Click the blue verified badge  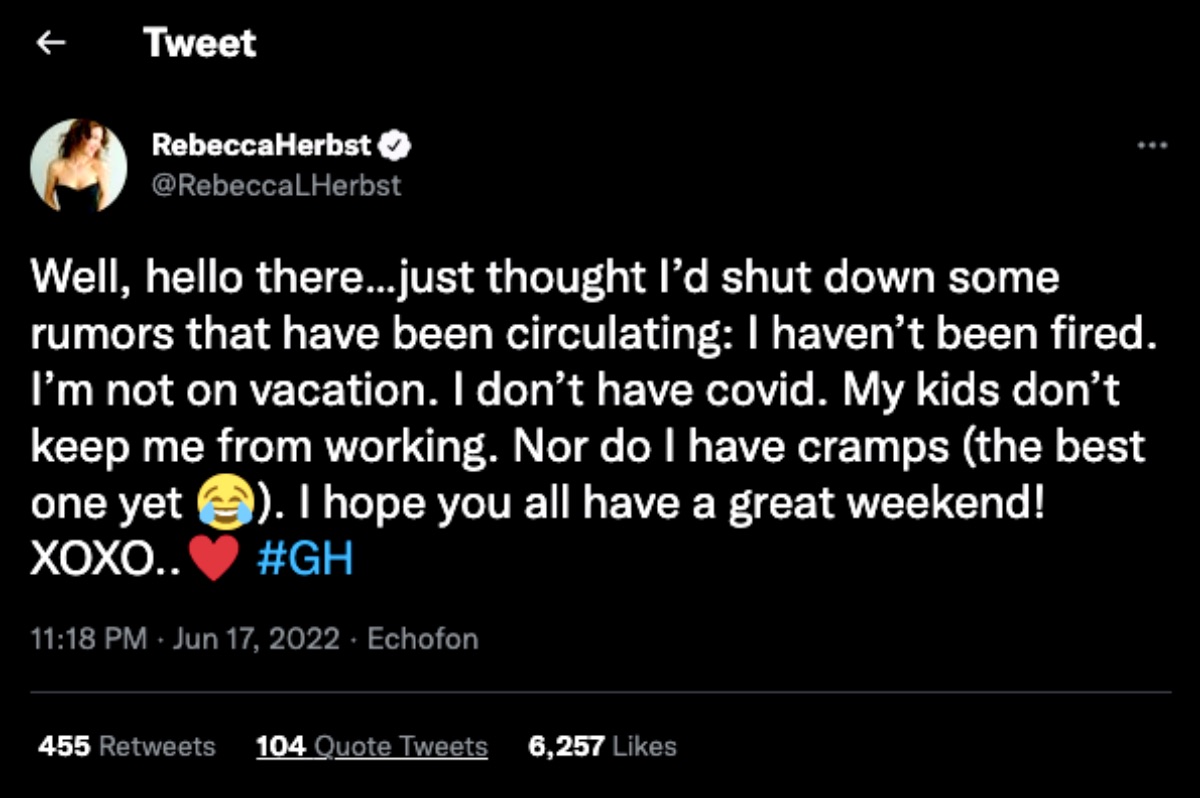396,146
